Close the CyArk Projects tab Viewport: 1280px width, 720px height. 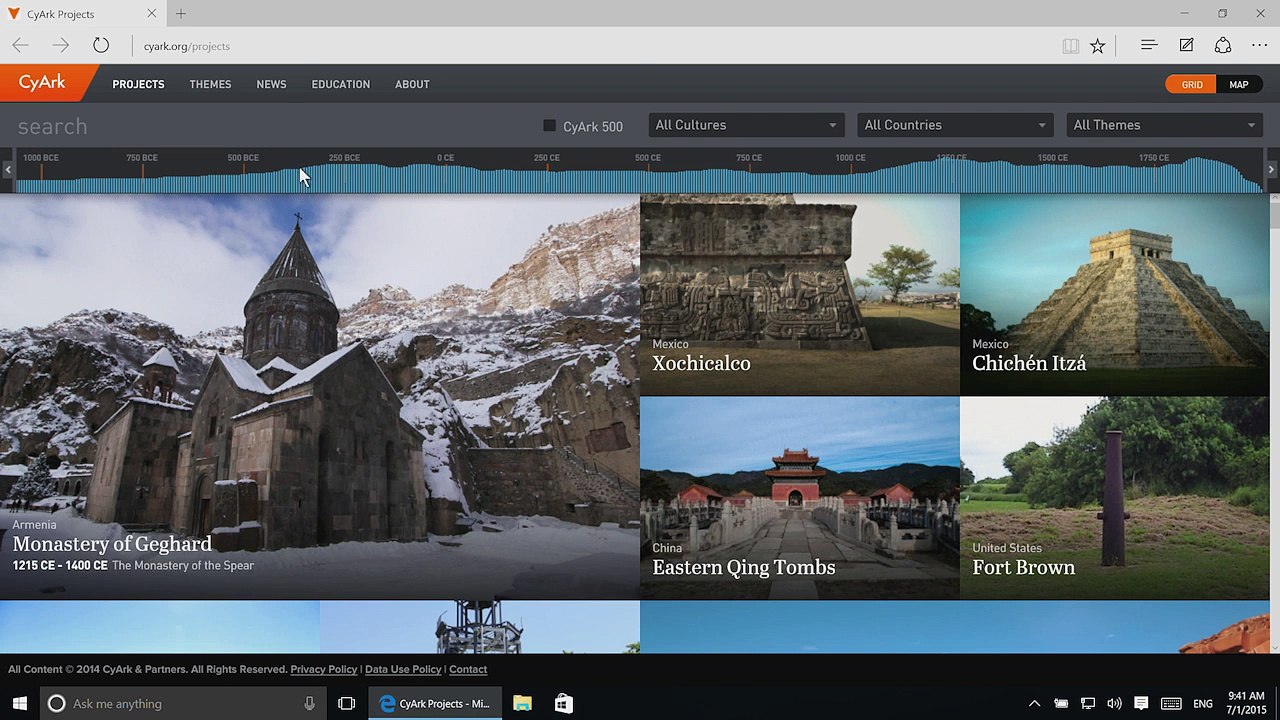[x=151, y=14]
